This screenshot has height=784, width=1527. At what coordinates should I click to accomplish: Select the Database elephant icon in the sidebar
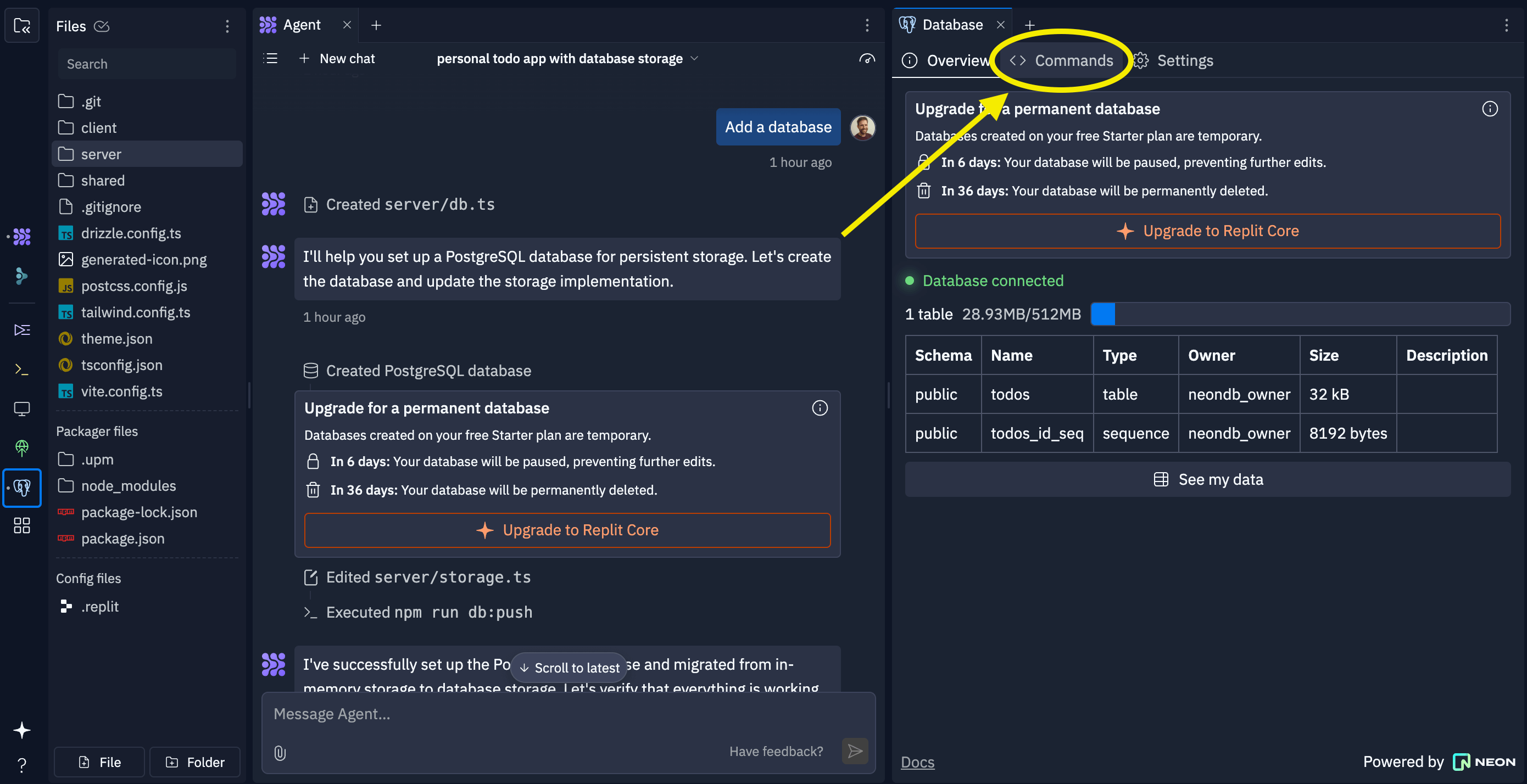[x=22, y=488]
